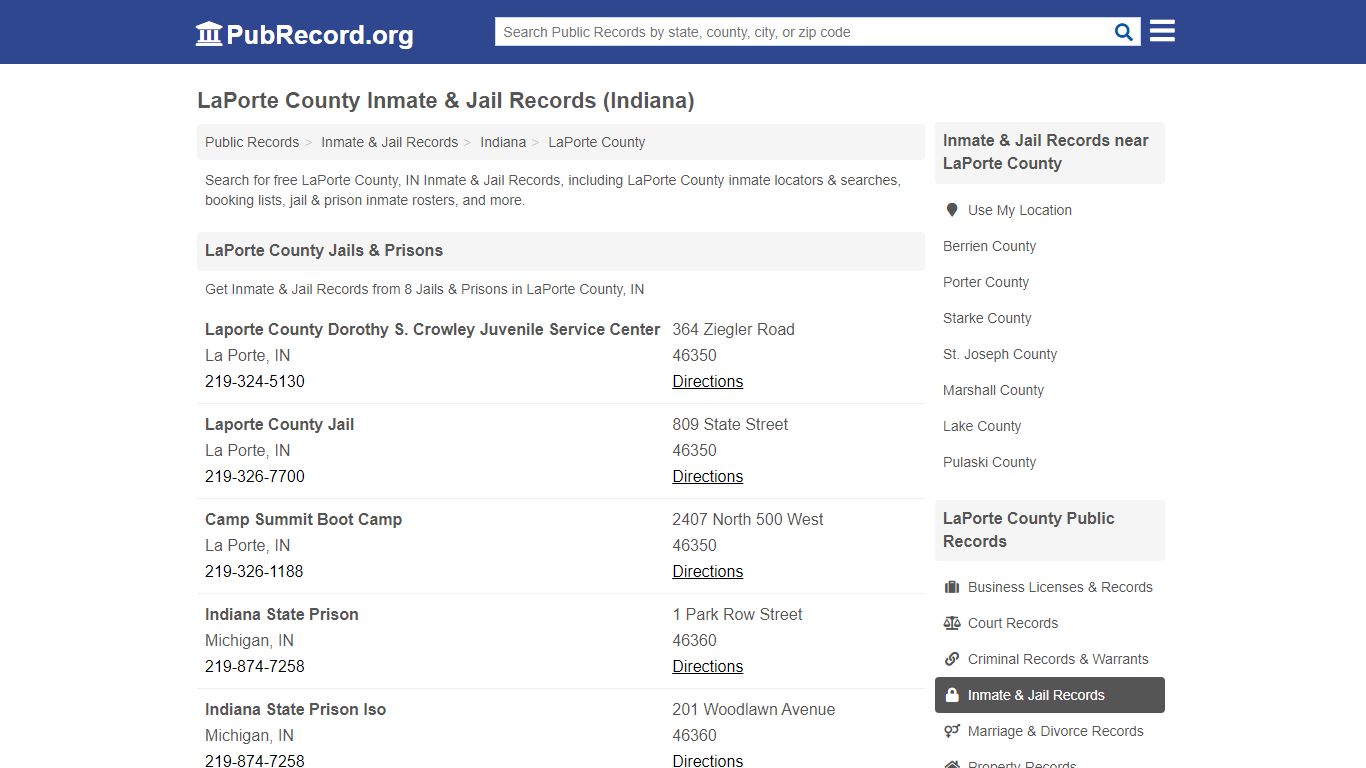Image resolution: width=1366 pixels, height=768 pixels.
Task: Open the hamburger menu
Action: [1162, 31]
